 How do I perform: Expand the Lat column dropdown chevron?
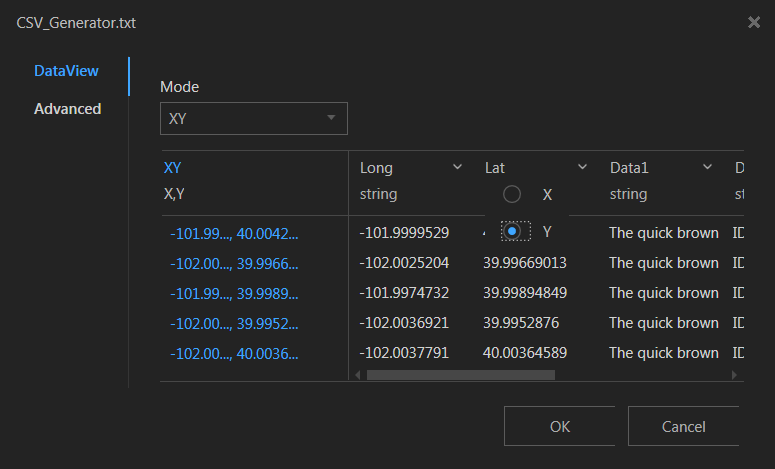582,167
